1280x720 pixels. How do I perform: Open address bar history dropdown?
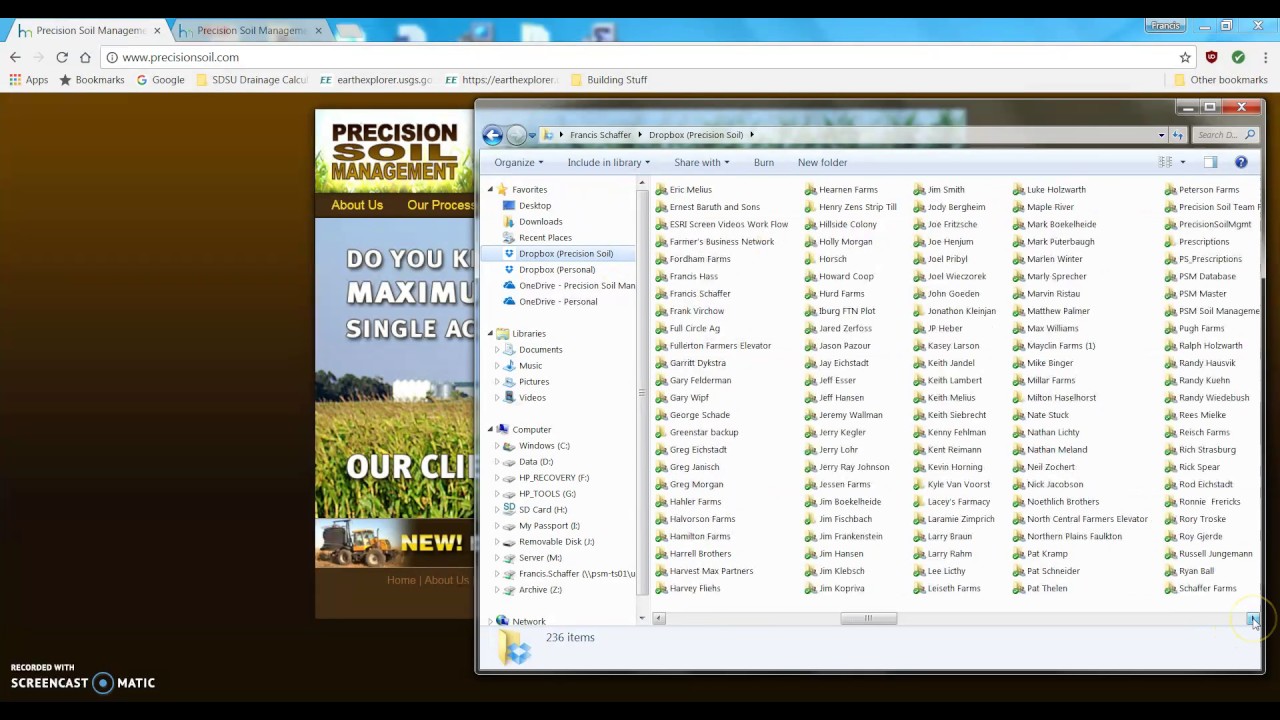1161,135
